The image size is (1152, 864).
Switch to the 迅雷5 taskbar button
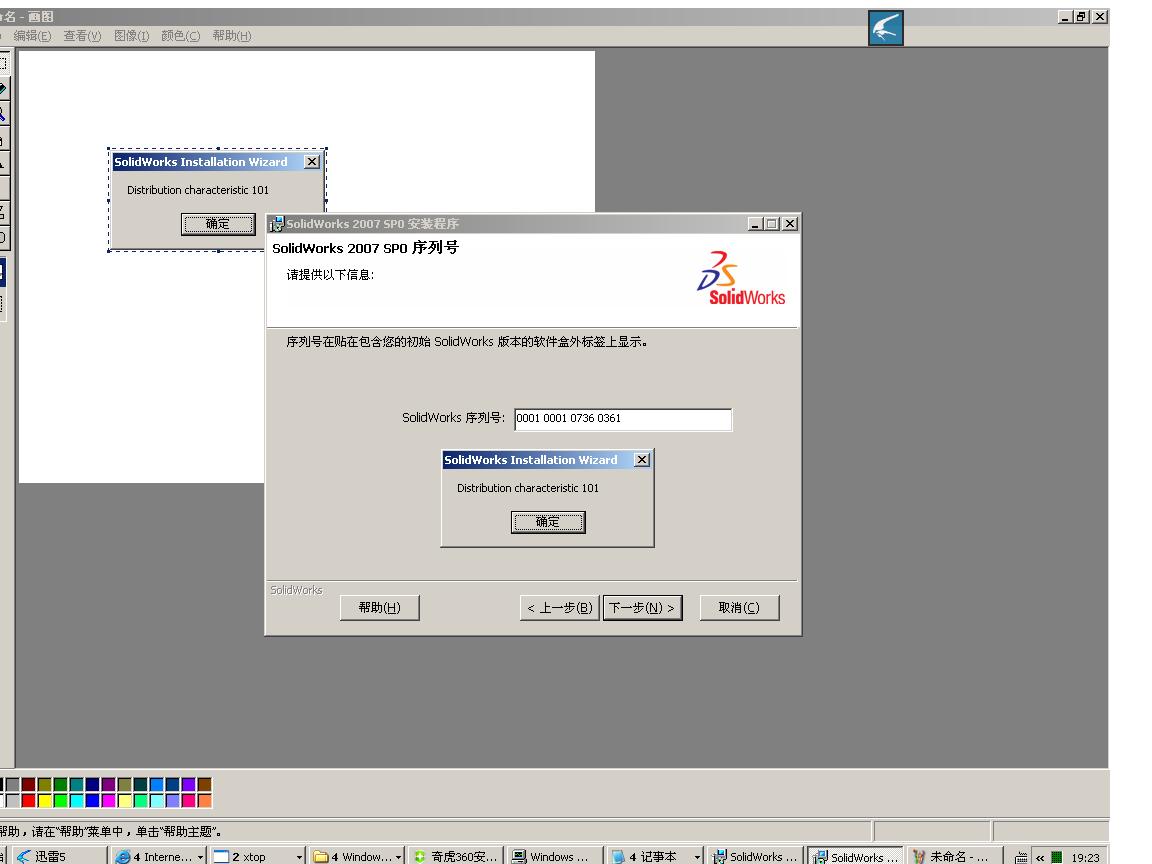point(59,856)
